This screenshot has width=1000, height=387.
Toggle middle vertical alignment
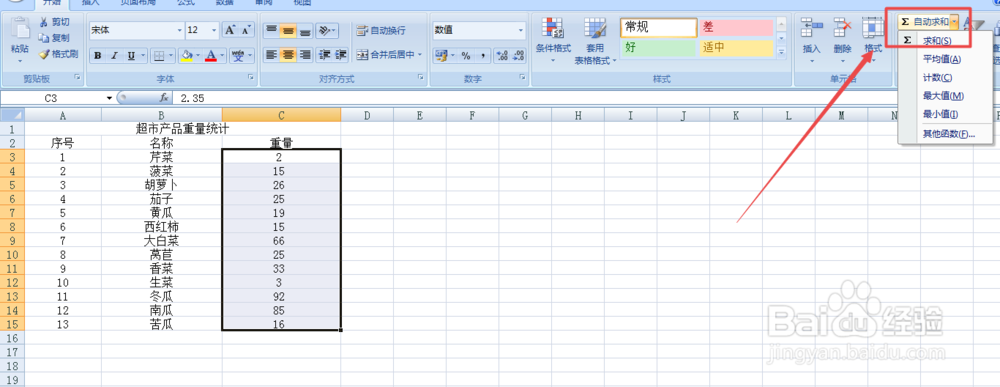(x=288, y=30)
